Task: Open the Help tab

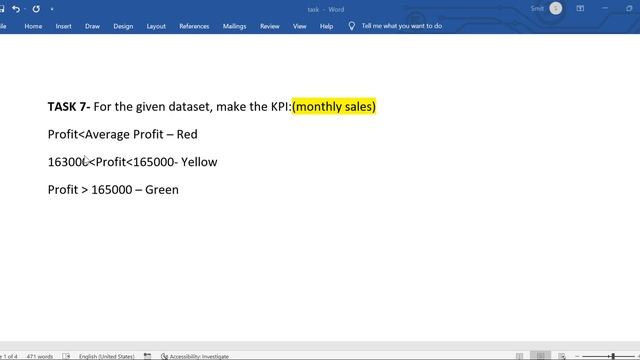Action: coord(326,26)
